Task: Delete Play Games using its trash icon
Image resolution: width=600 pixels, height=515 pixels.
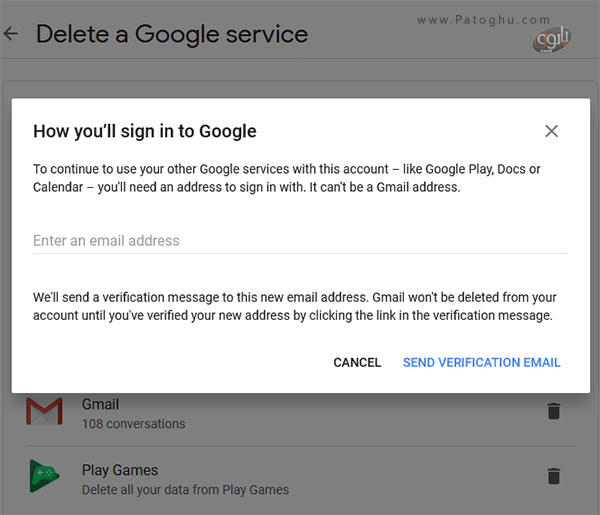Action: 554,476
